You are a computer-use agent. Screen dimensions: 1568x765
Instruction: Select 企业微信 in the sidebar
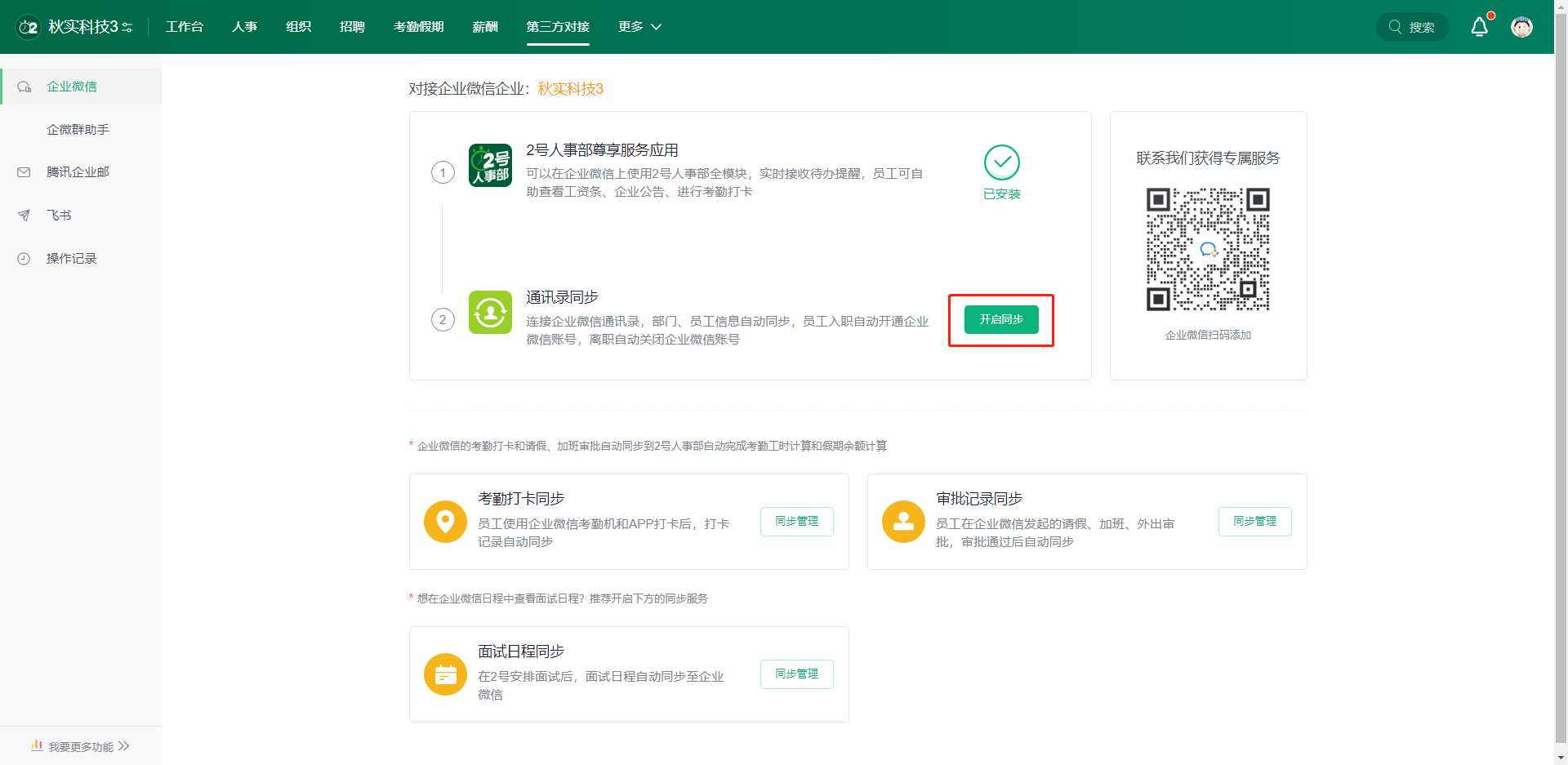pos(81,87)
